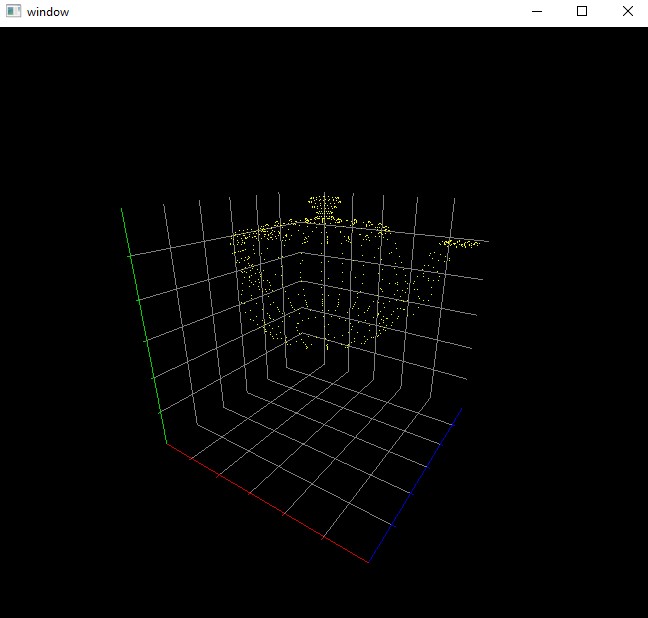Click the green vertical axis line
The image size is (648, 618).
(144, 327)
